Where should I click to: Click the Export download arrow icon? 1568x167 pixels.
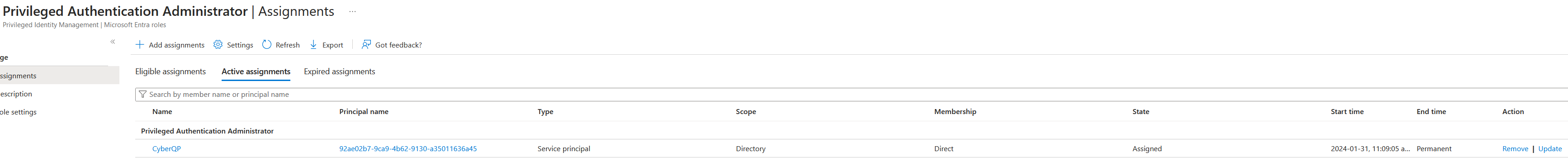point(313,44)
